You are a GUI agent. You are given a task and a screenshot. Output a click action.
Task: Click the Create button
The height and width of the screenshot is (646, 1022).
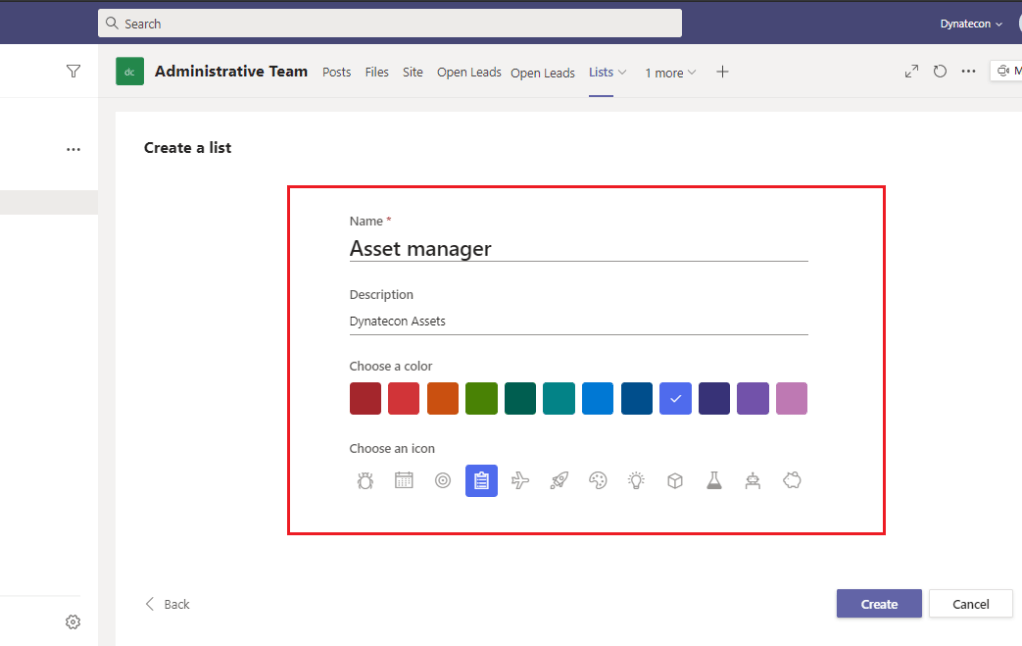pyautogui.click(x=879, y=604)
